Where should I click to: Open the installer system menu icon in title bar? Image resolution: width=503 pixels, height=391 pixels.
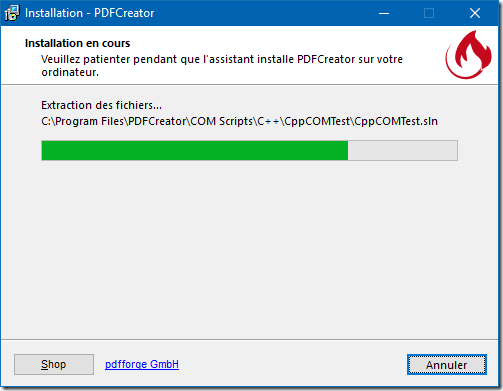(x=12, y=13)
